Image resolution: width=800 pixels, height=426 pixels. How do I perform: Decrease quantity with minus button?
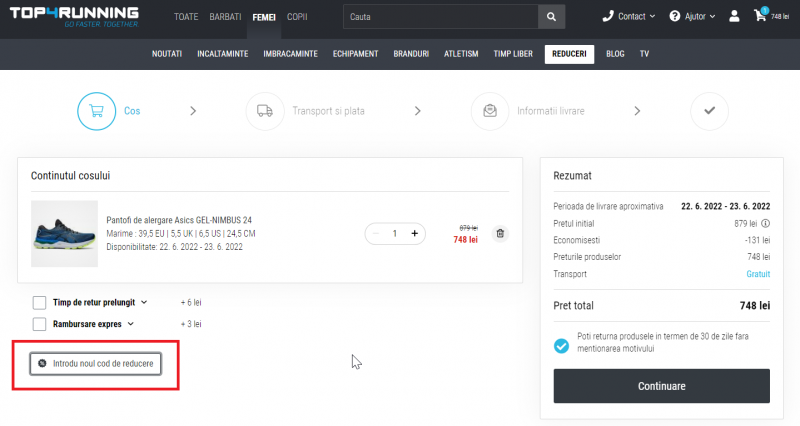[376, 233]
